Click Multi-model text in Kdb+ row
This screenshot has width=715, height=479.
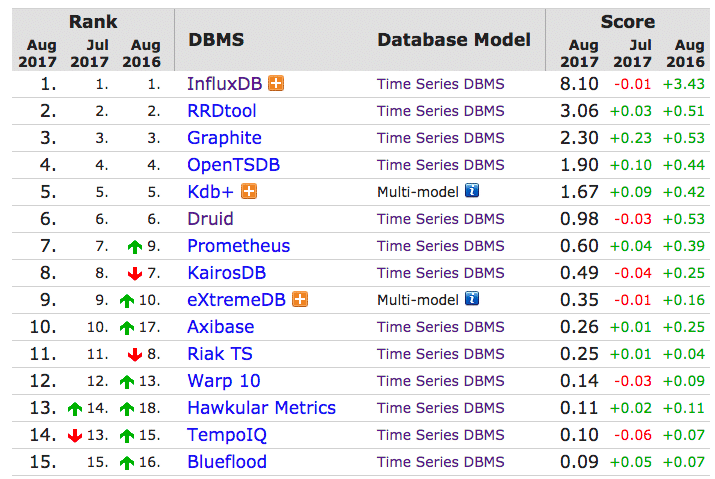418,192
